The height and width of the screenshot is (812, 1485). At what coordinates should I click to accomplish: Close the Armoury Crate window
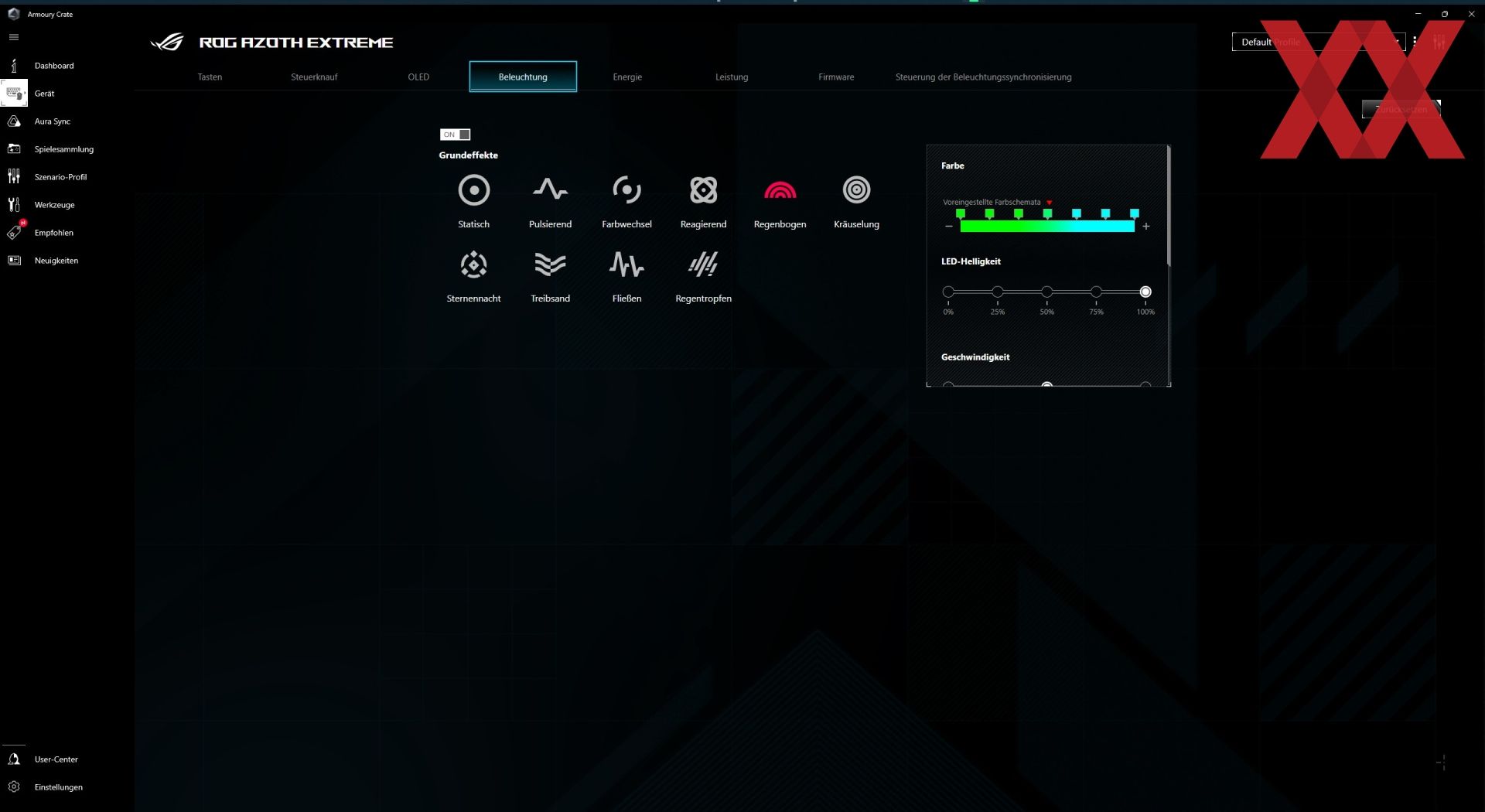coord(1471,14)
